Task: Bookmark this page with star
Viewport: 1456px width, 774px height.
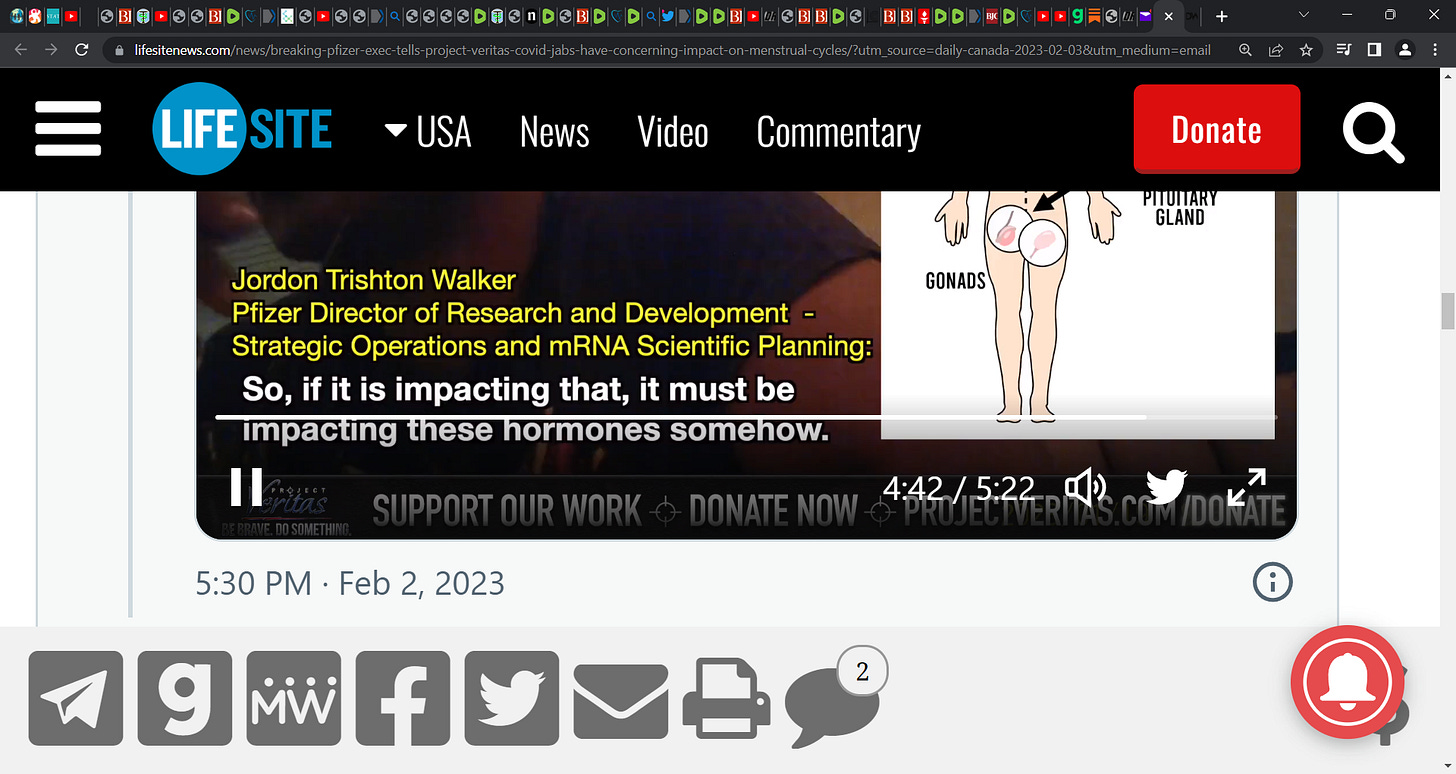Action: tap(1306, 50)
